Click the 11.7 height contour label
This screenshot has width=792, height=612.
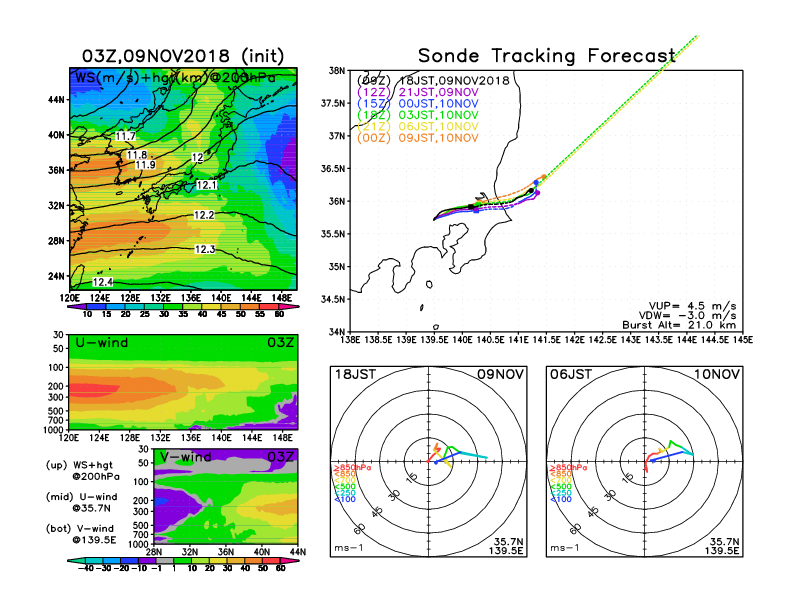125,136
